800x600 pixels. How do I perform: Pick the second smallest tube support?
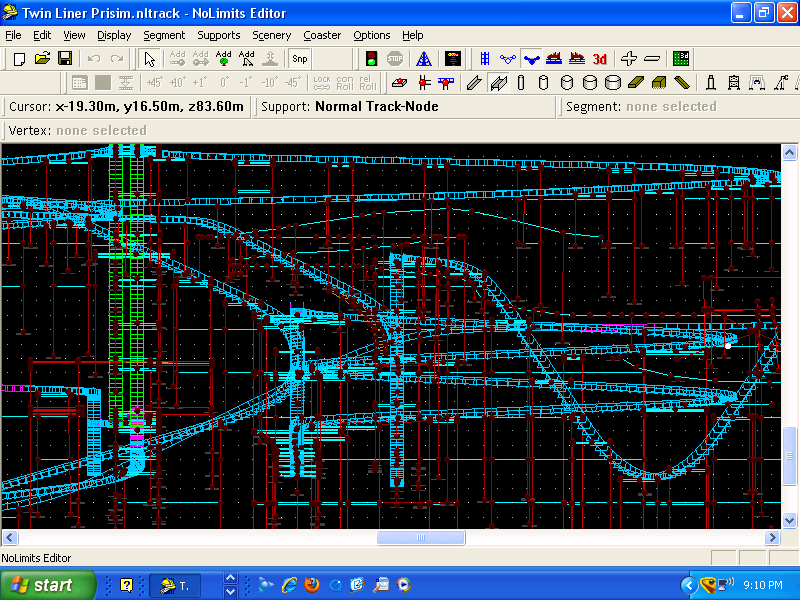[x=543, y=83]
